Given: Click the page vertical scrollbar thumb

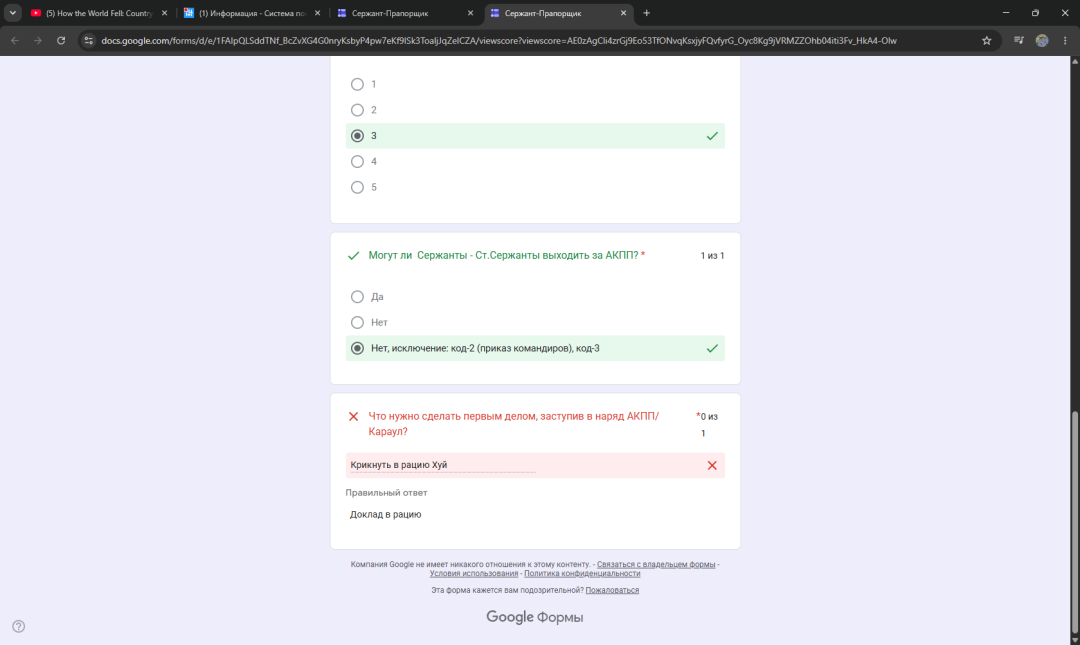Looking at the screenshot, I should (1074, 520).
